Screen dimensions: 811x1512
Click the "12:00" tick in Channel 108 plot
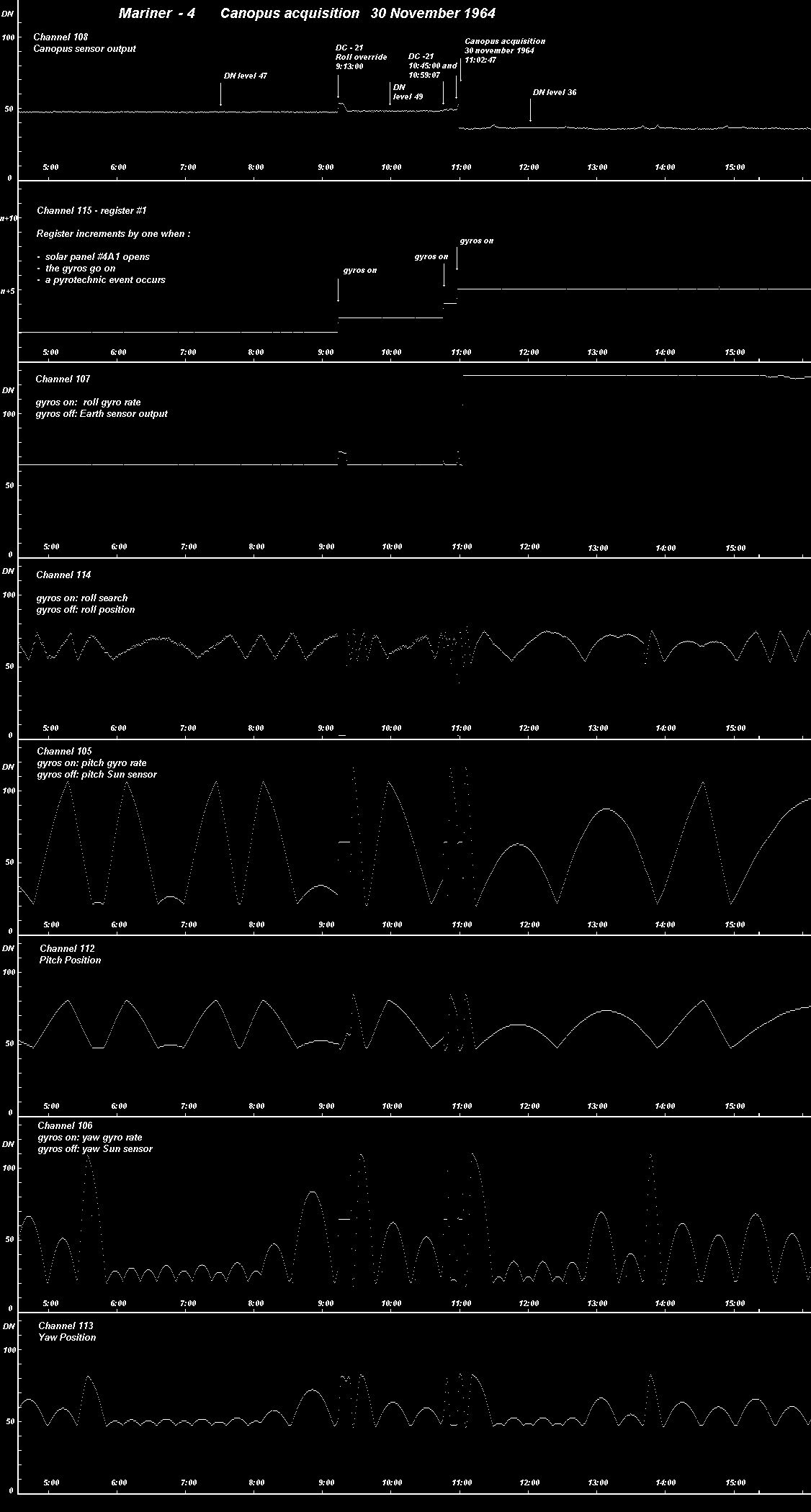click(529, 167)
